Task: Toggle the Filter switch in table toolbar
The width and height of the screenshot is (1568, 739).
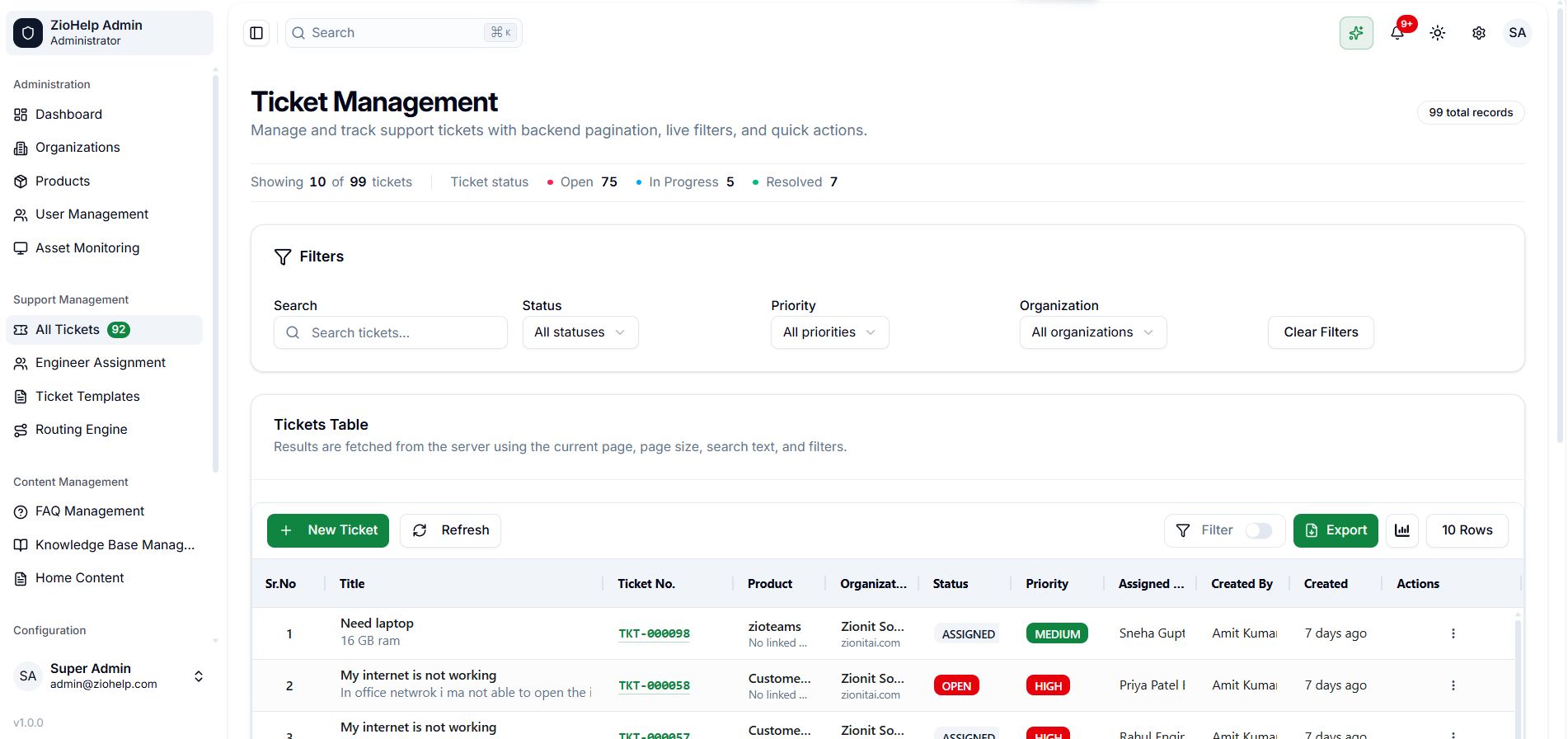Action: pyautogui.click(x=1259, y=530)
